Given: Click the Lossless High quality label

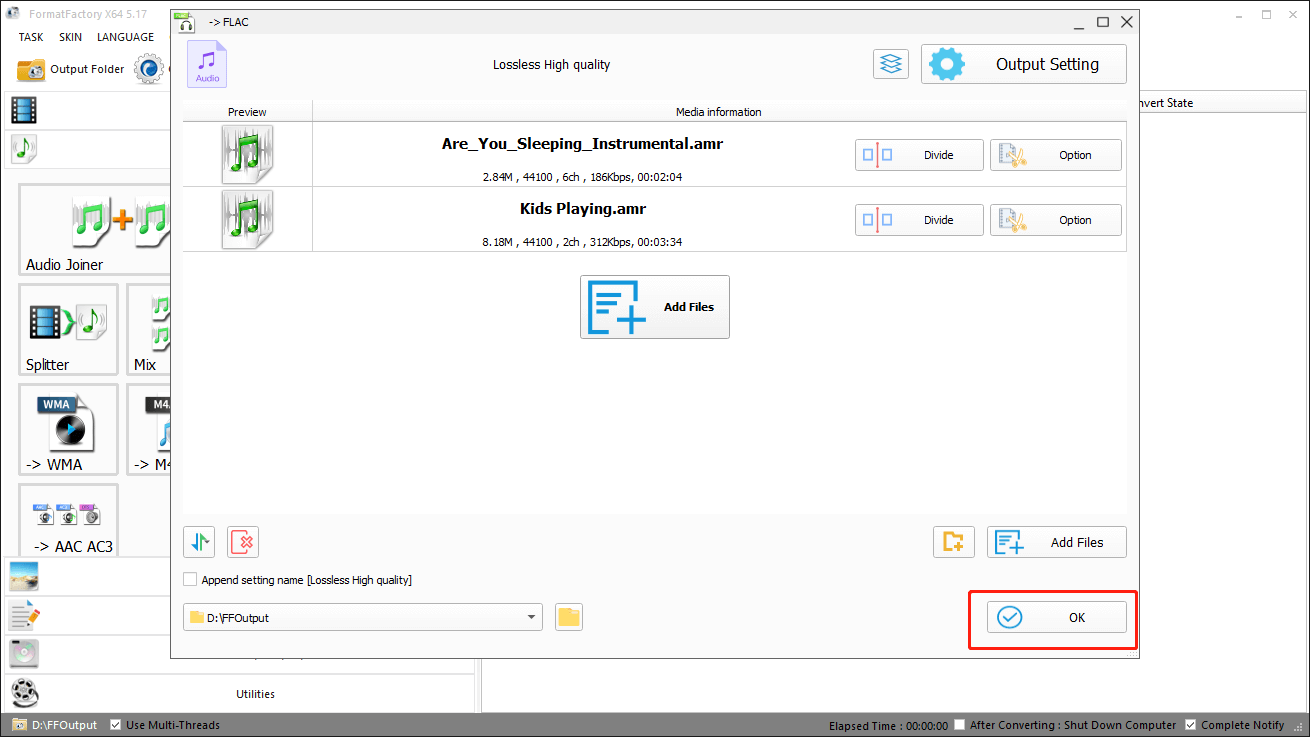Looking at the screenshot, I should (551, 64).
